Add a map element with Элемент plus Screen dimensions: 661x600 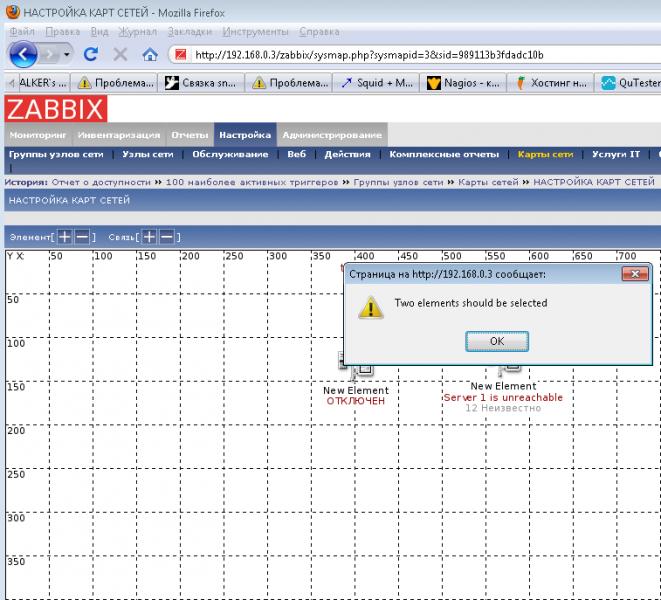tap(64, 237)
